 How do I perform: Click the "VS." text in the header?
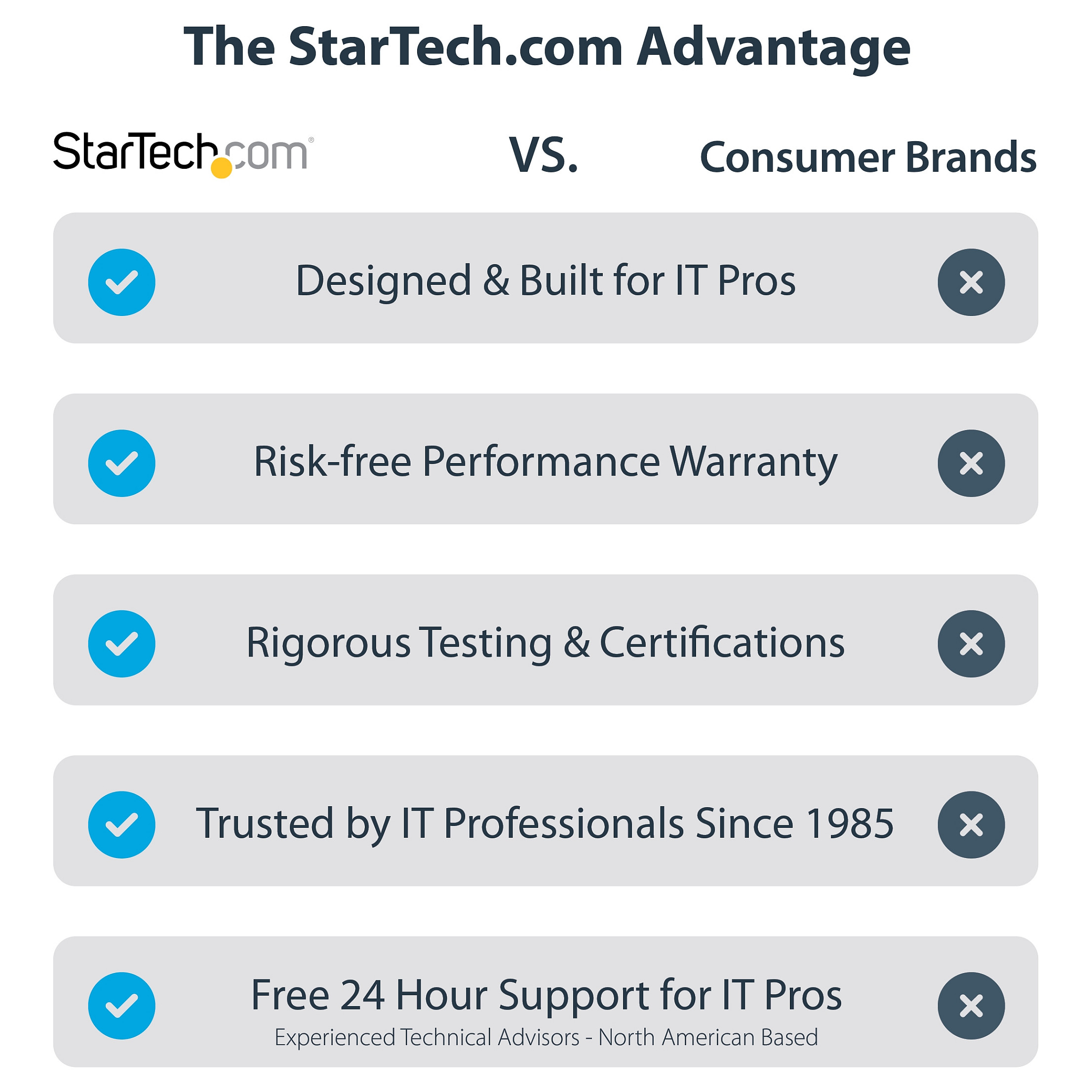pos(543,156)
